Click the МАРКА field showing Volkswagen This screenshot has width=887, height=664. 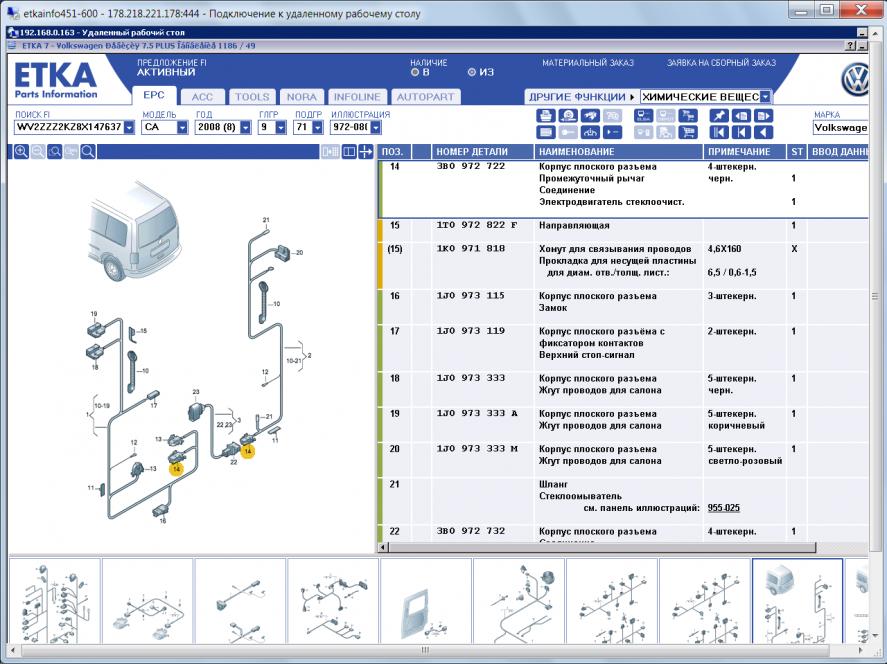point(840,128)
